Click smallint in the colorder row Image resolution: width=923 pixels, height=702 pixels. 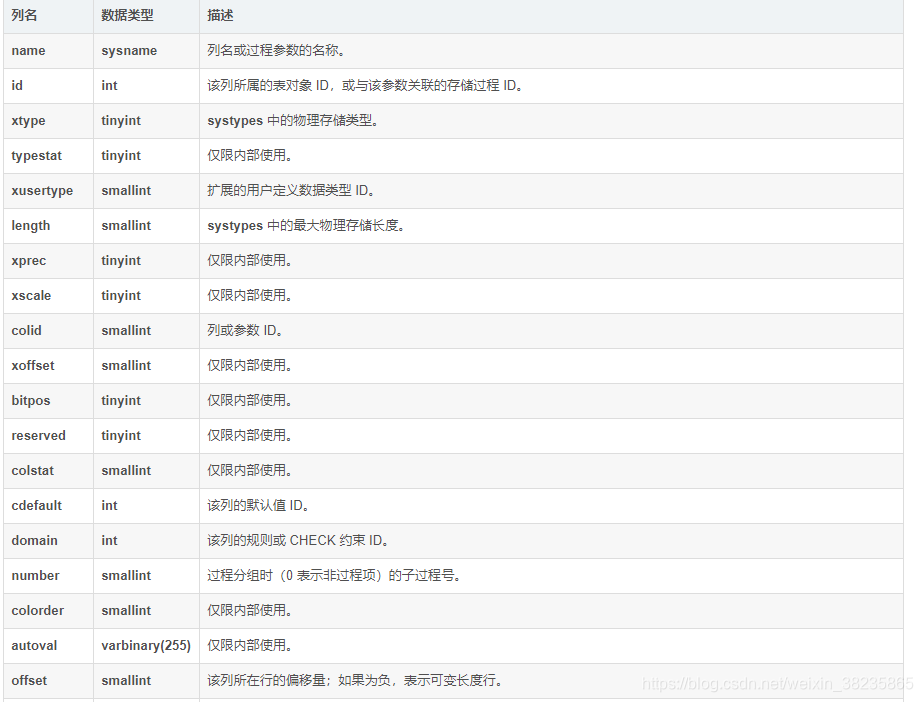coord(126,611)
